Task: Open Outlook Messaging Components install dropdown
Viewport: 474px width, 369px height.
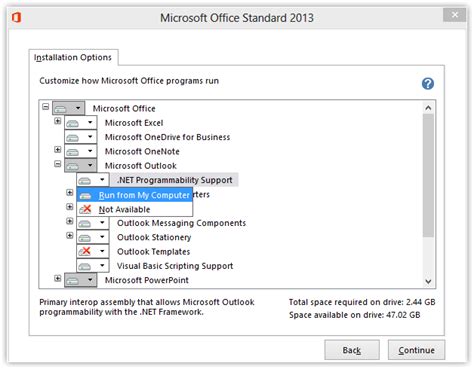Action: [102, 223]
